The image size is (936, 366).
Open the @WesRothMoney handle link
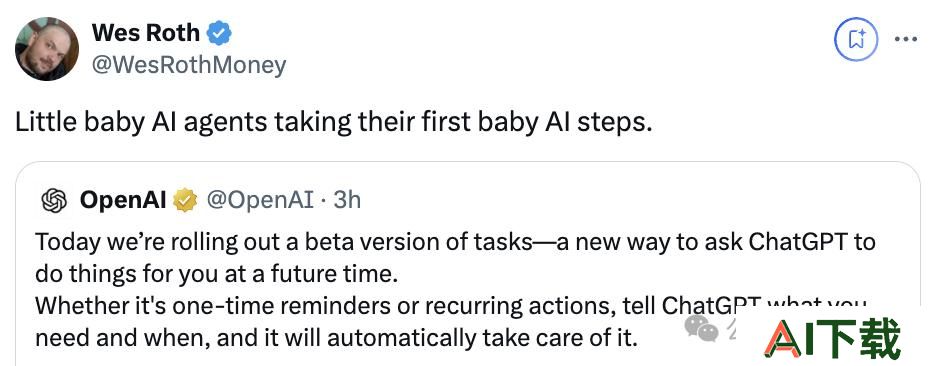point(189,64)
